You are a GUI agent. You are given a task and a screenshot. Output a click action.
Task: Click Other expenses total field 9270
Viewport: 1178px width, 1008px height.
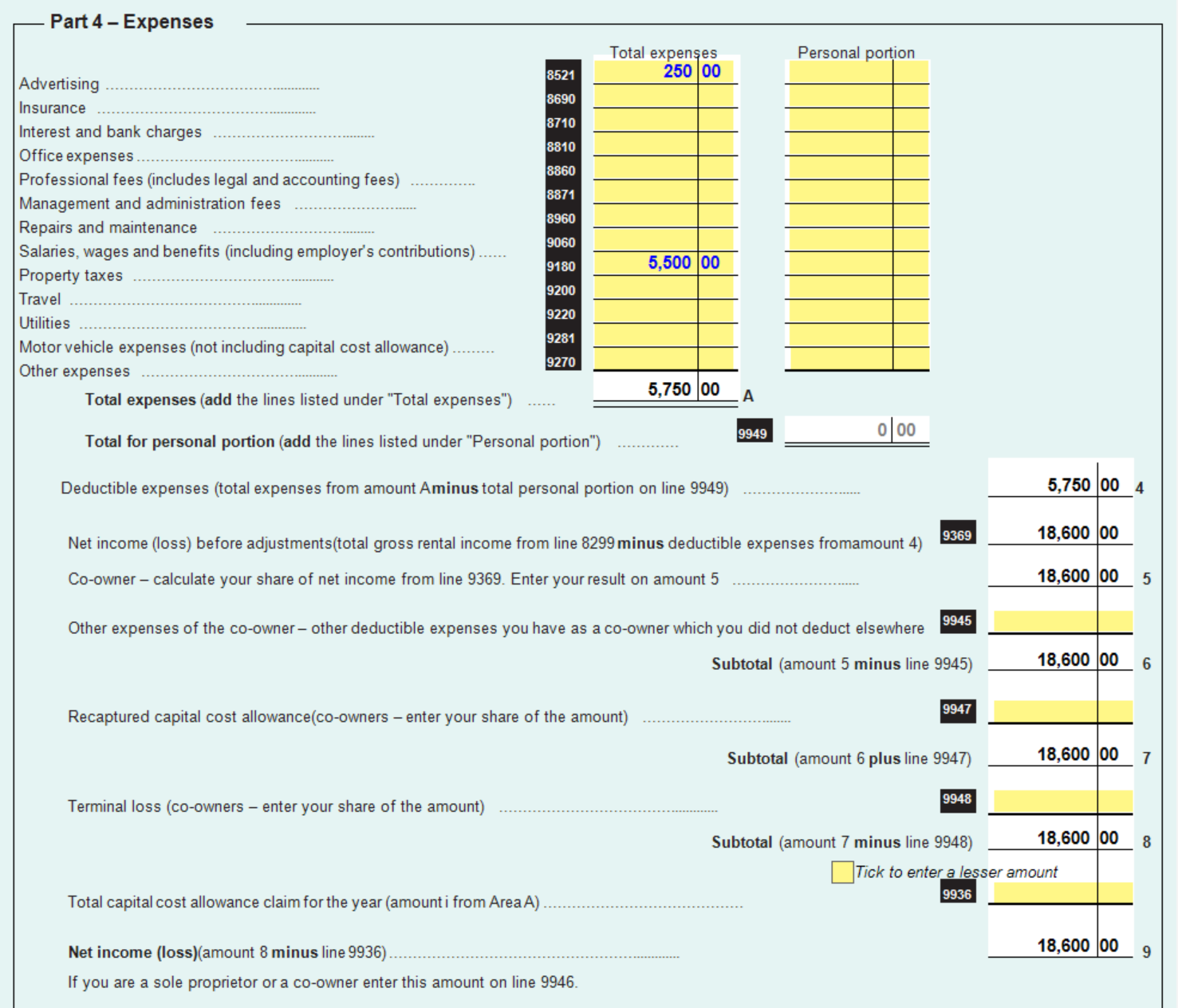664,359
